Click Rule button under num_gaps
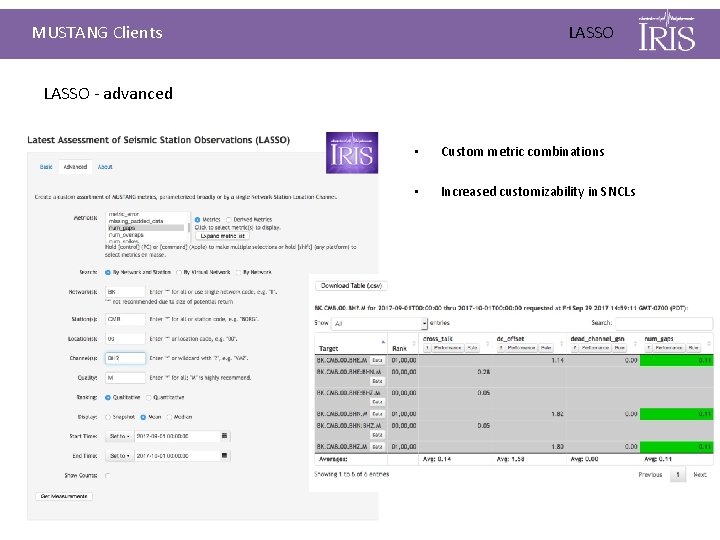 click(693, 348)
